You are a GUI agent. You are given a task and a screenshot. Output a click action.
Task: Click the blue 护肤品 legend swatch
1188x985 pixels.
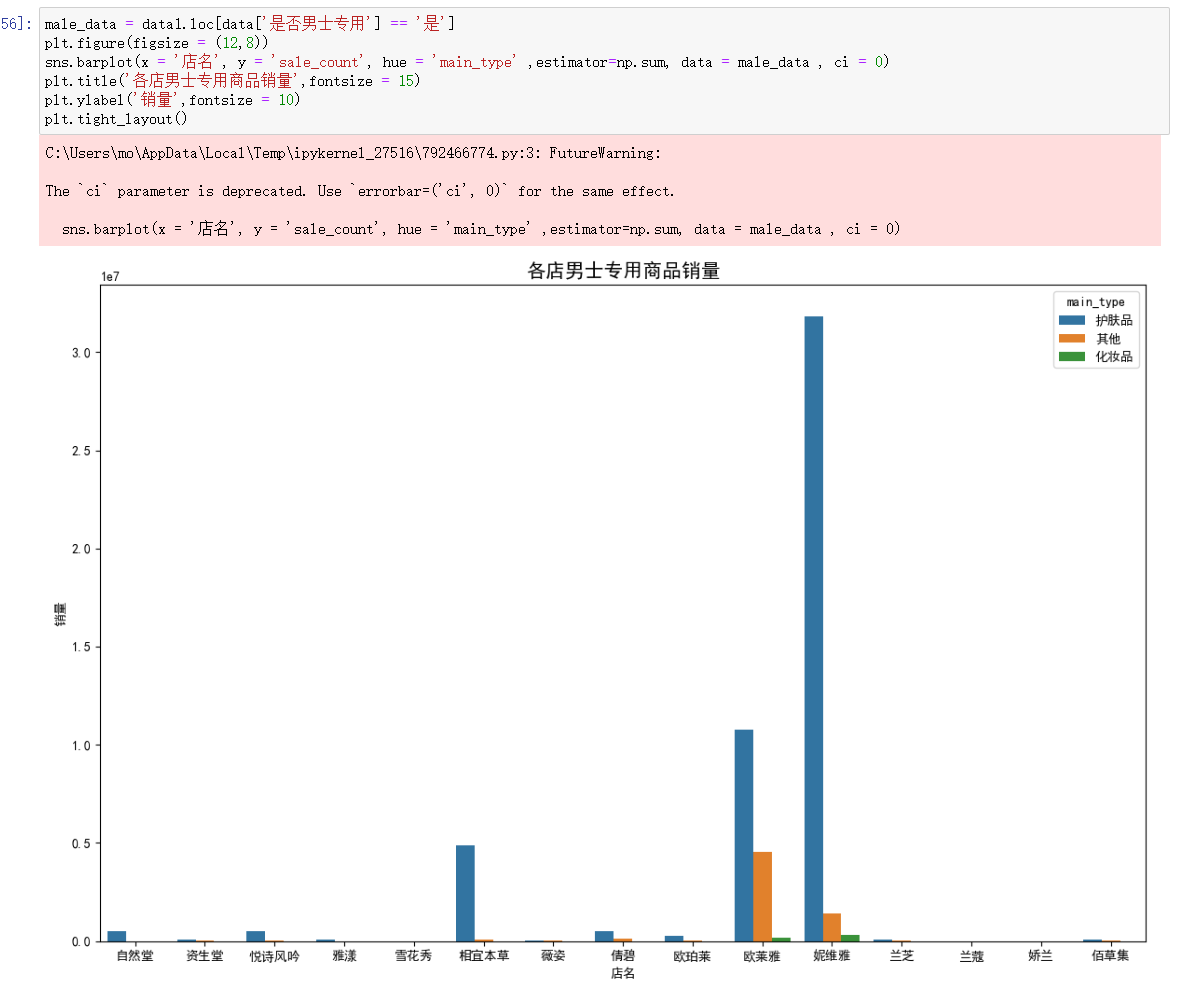tap(1072, 321)
